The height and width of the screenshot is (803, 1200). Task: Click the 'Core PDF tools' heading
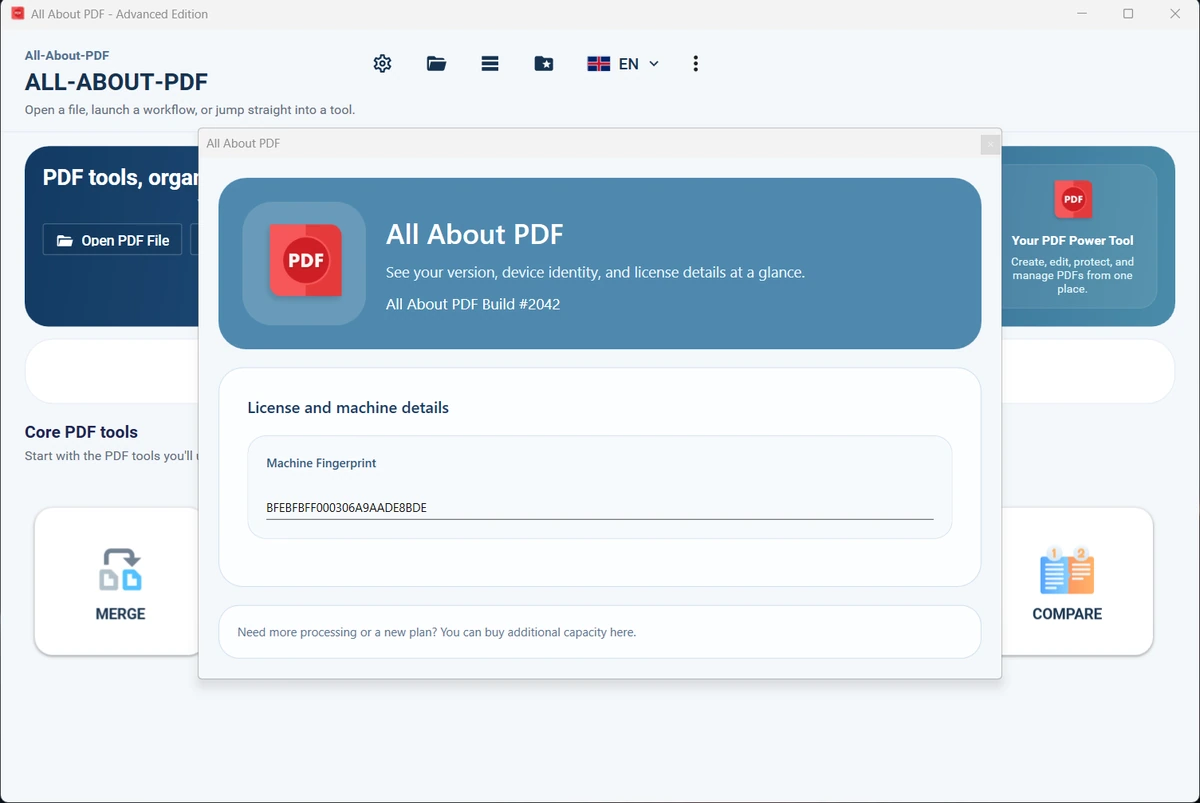pyautogui.click(x=81, y=432)
